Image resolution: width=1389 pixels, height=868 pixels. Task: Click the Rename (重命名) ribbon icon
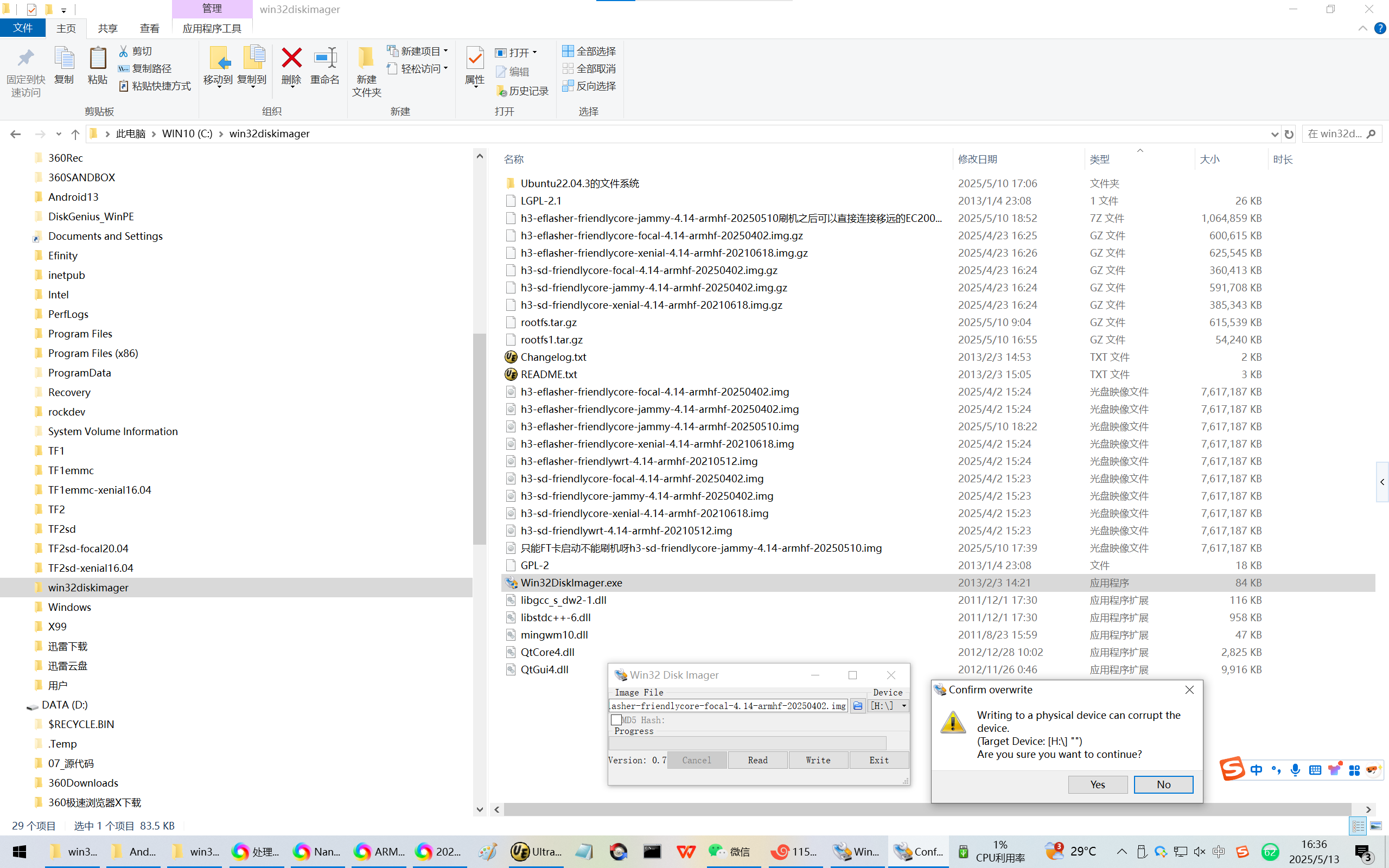[x=325, y=59]
